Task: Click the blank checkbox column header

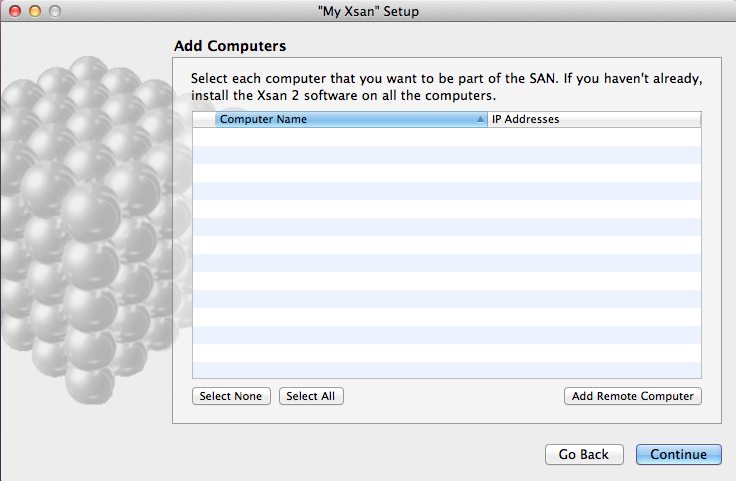Action: coord(204,119)
